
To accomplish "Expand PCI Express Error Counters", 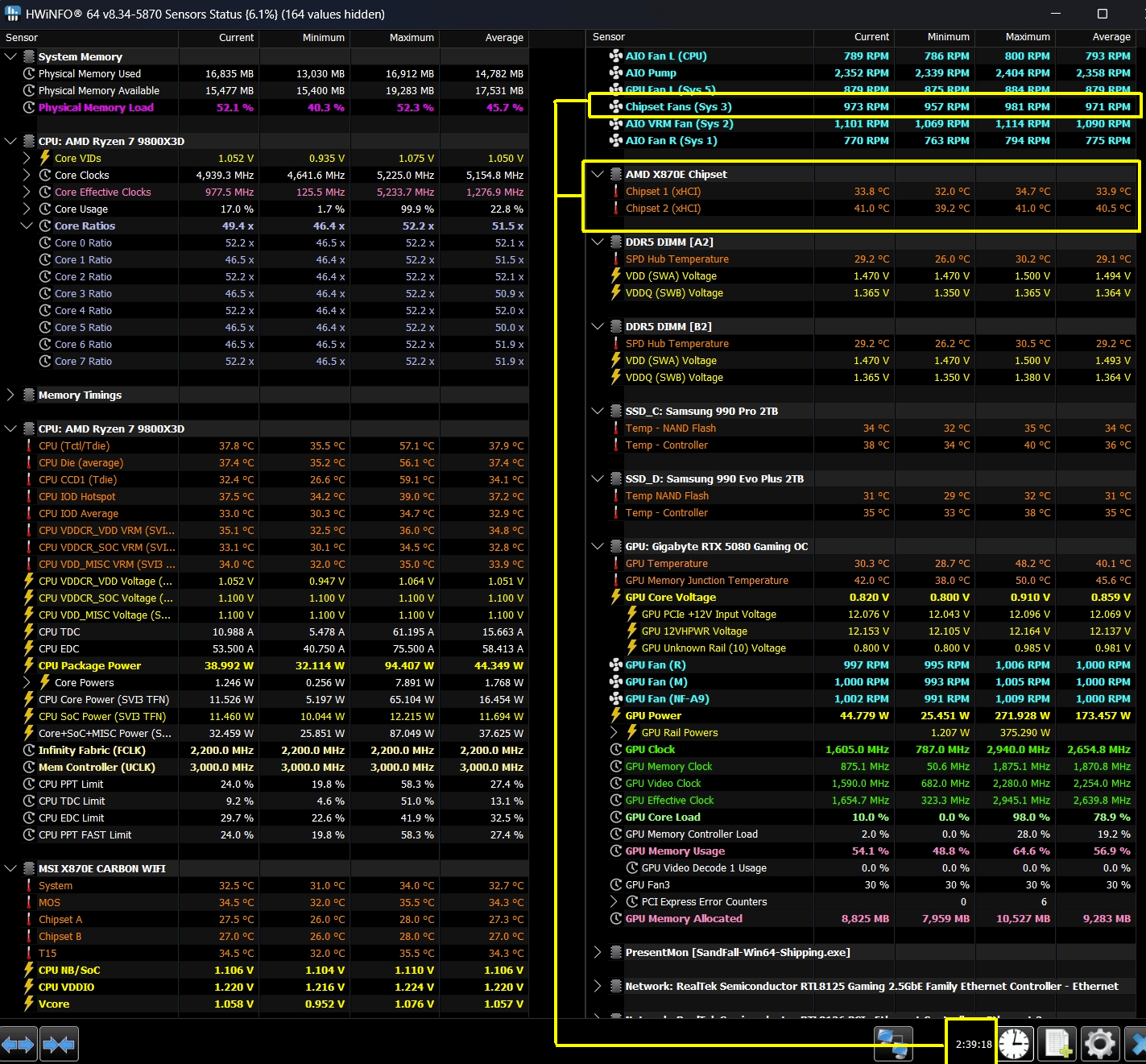I will tap(613, 901).
